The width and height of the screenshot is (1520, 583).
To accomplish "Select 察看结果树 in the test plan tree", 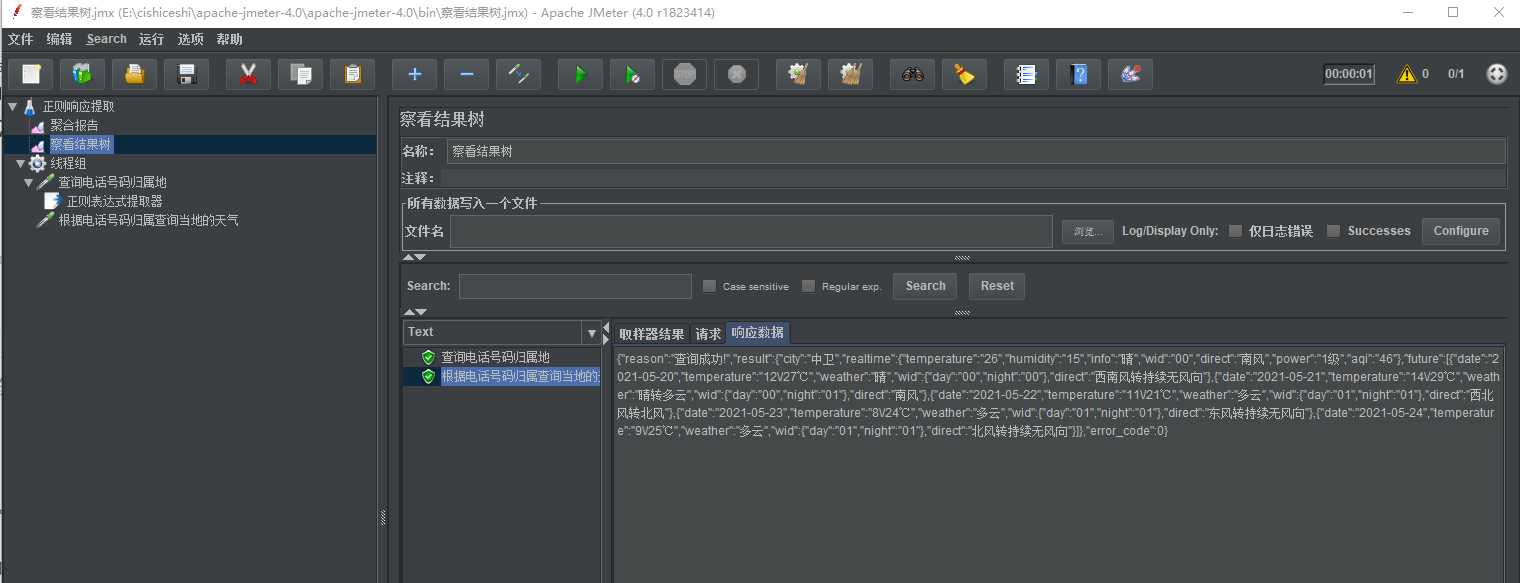I will 81,144.
